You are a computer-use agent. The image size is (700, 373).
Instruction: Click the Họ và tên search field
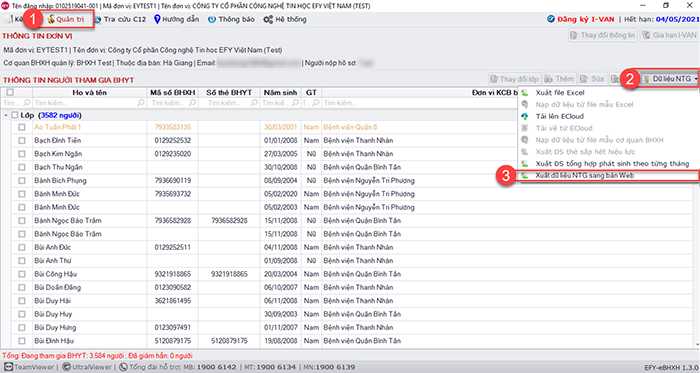tap(90, 103)
